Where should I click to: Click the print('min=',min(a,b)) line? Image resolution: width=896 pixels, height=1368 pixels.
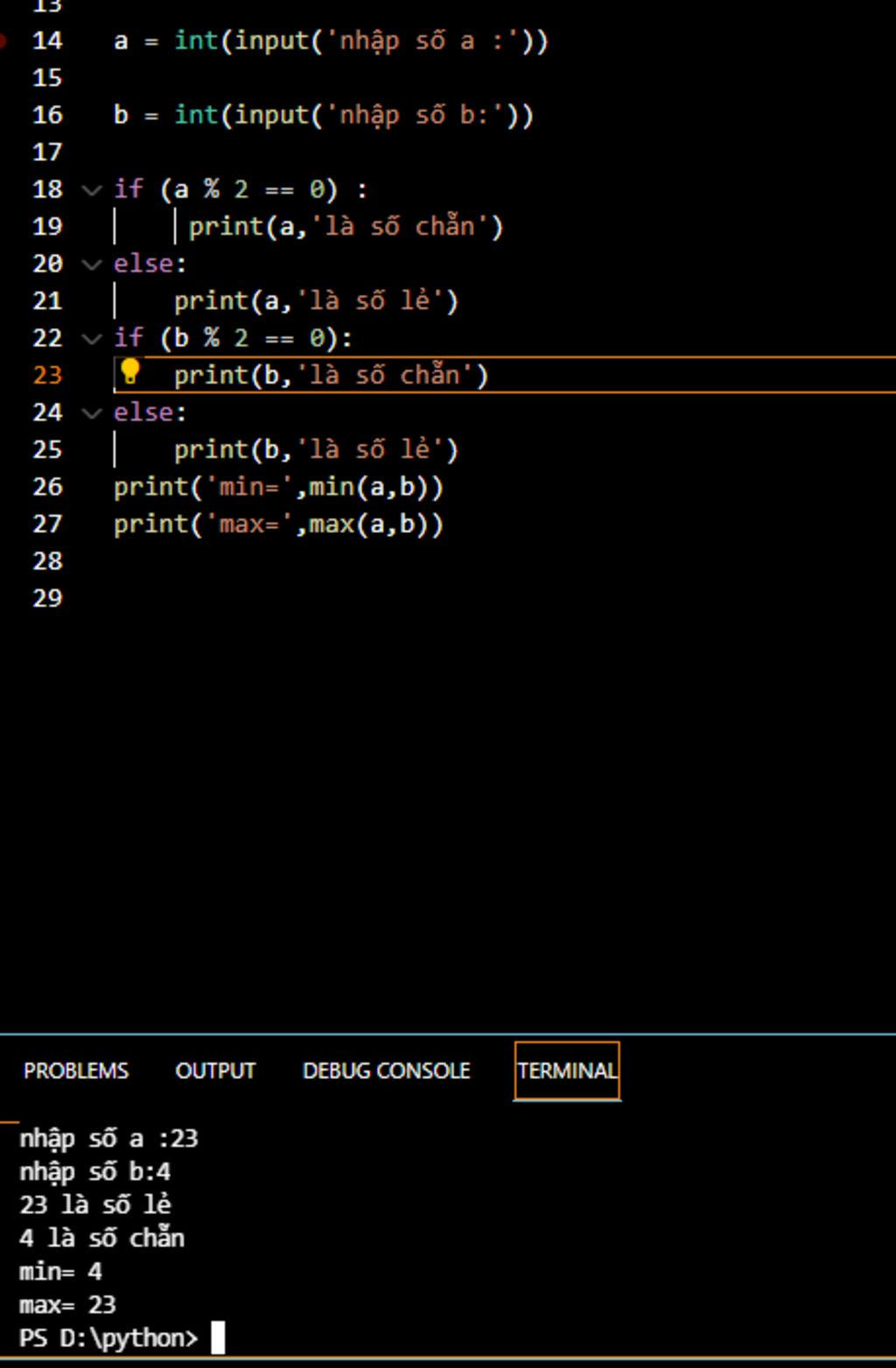coord(278,488)
